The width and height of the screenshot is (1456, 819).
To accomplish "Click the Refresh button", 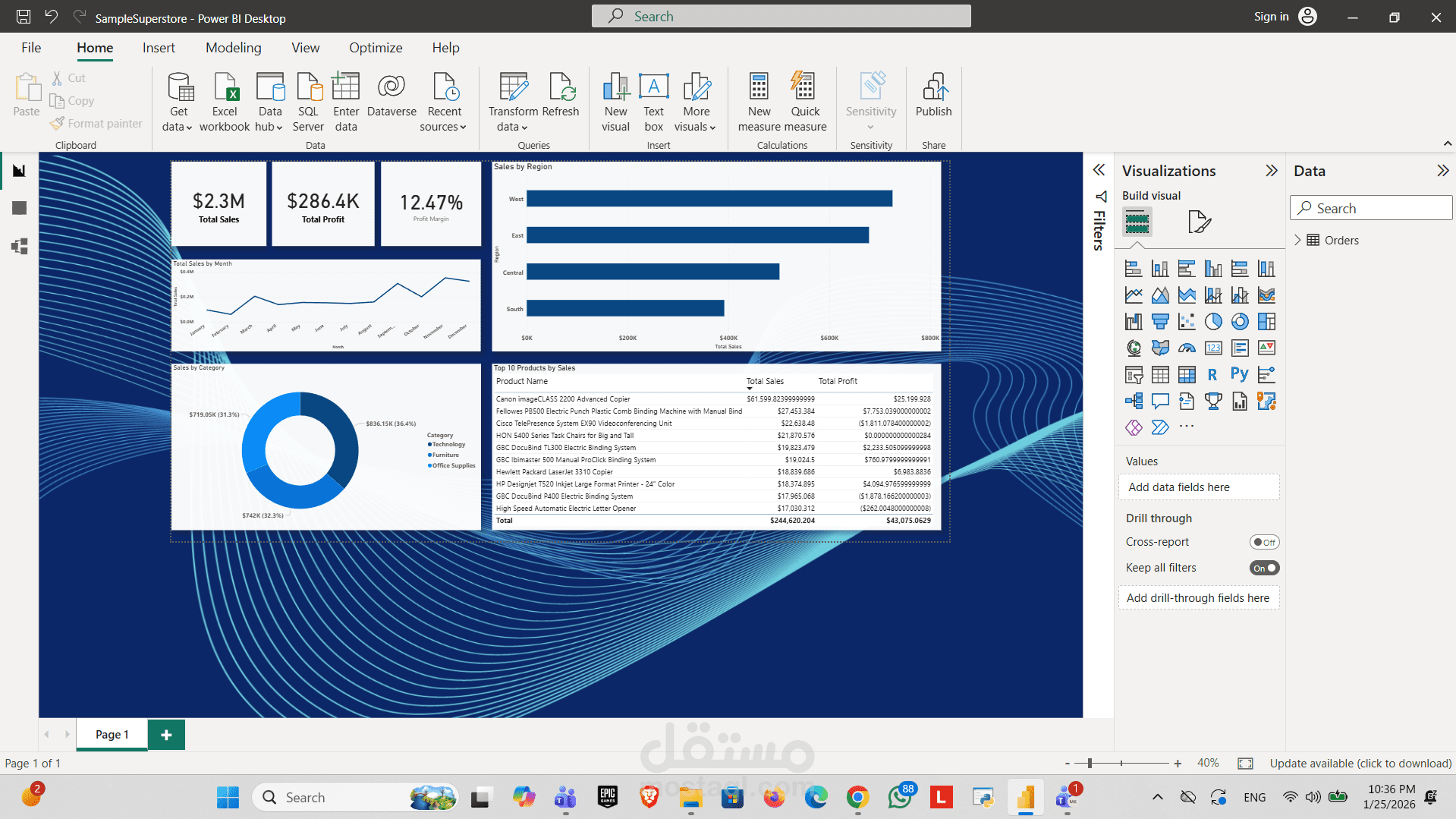I will point(561,95).
